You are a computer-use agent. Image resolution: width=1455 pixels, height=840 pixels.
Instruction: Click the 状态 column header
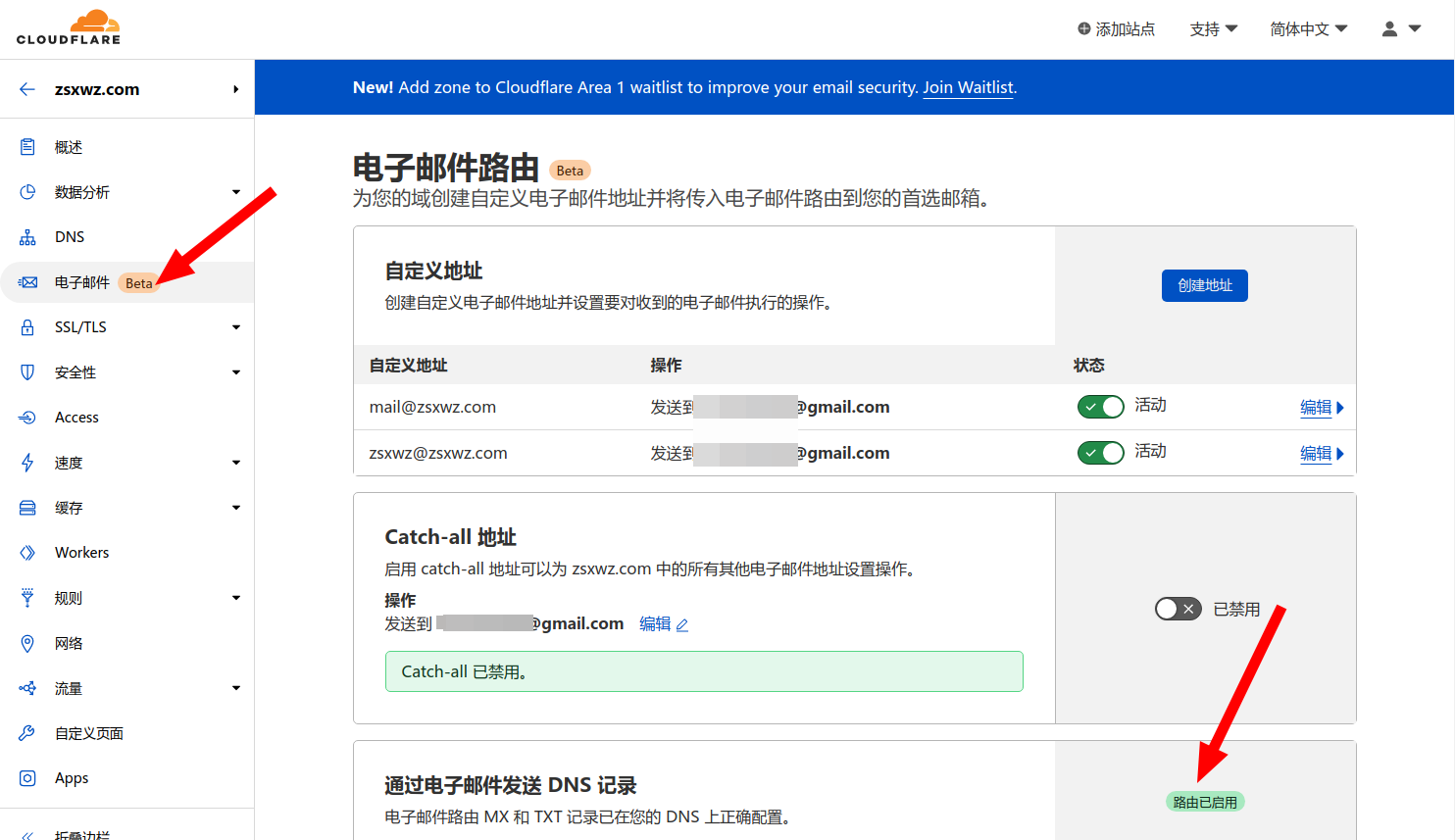click(1088, 365)
